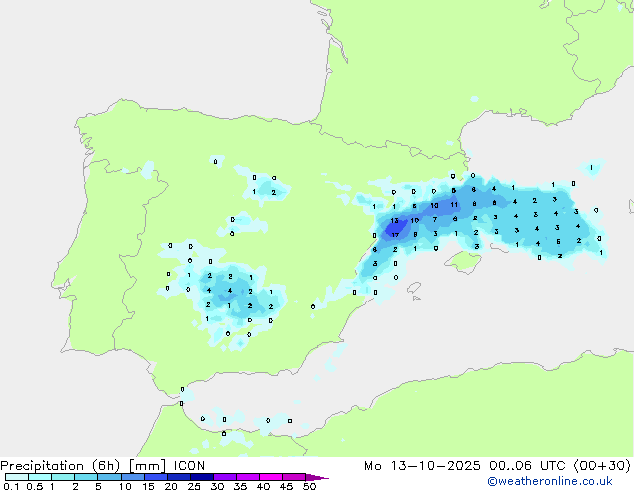Click the "45" legend scale label

286,486
